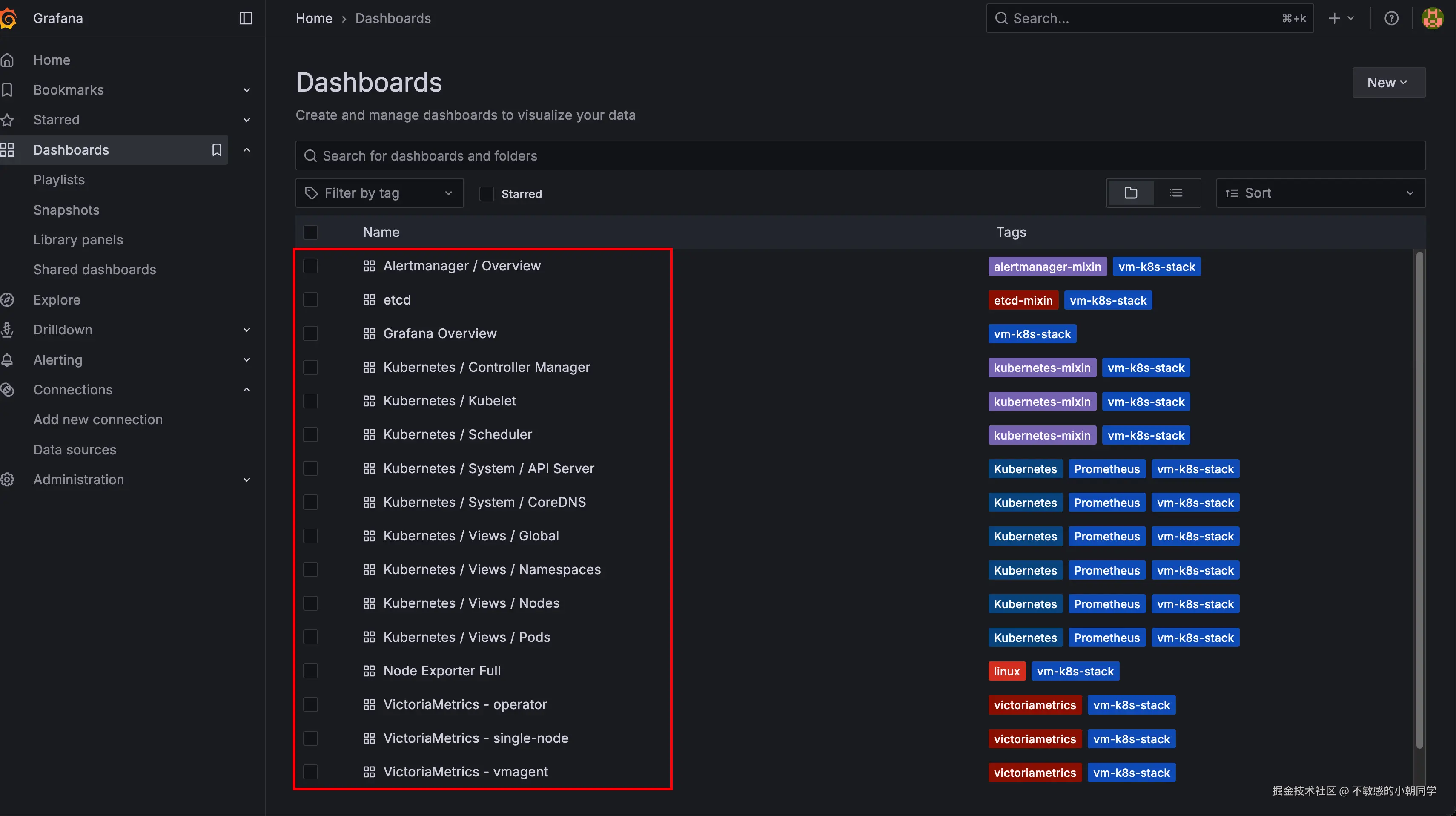Click the user avatar icon

click(x=1432, y=18)
